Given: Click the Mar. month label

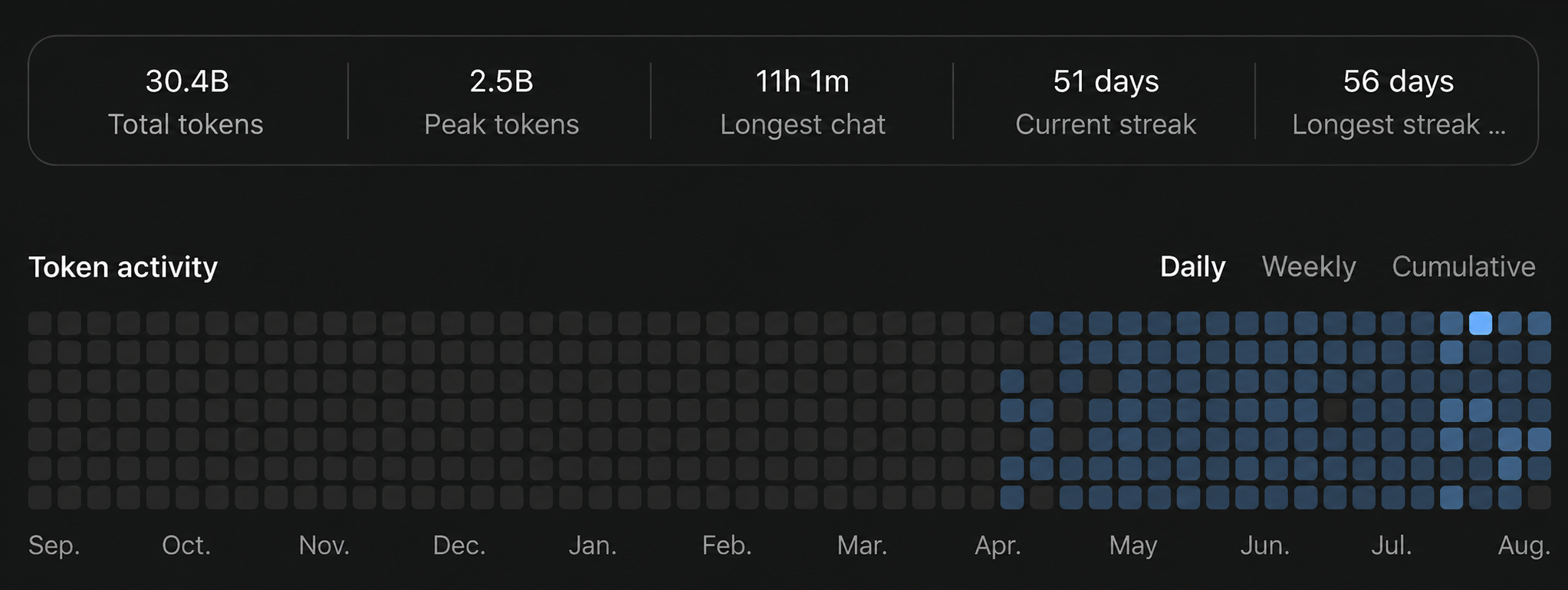Looking at the screenshot, I should [x=862, y=546].
